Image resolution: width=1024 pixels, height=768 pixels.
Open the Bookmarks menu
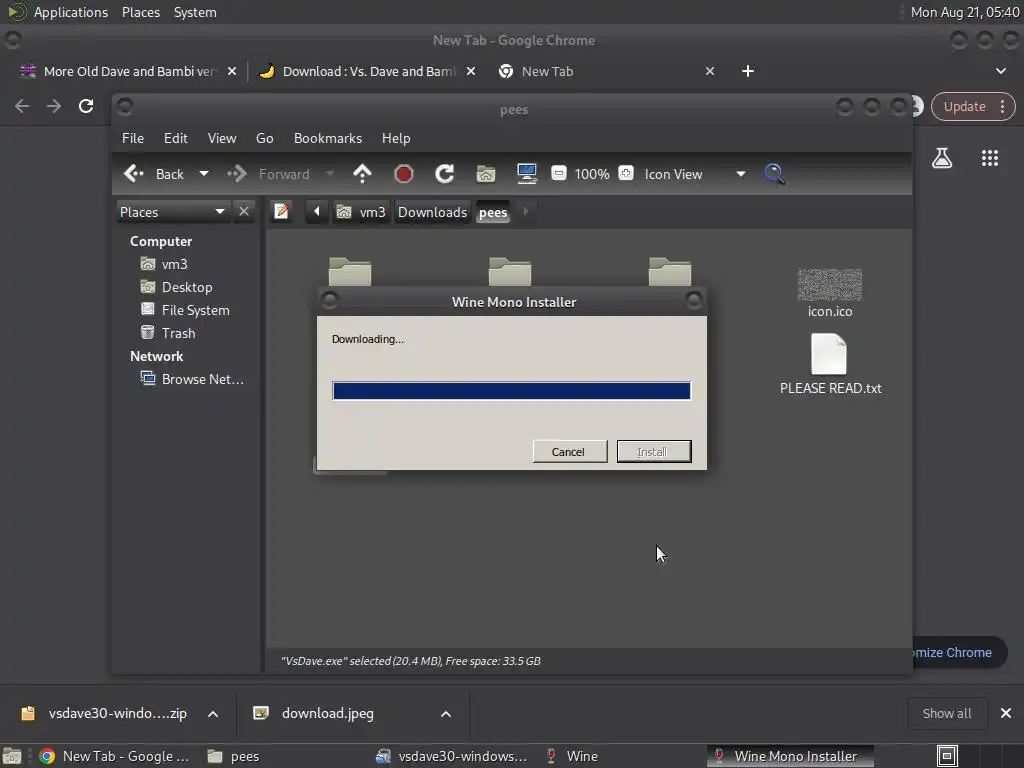click(328, 138)
